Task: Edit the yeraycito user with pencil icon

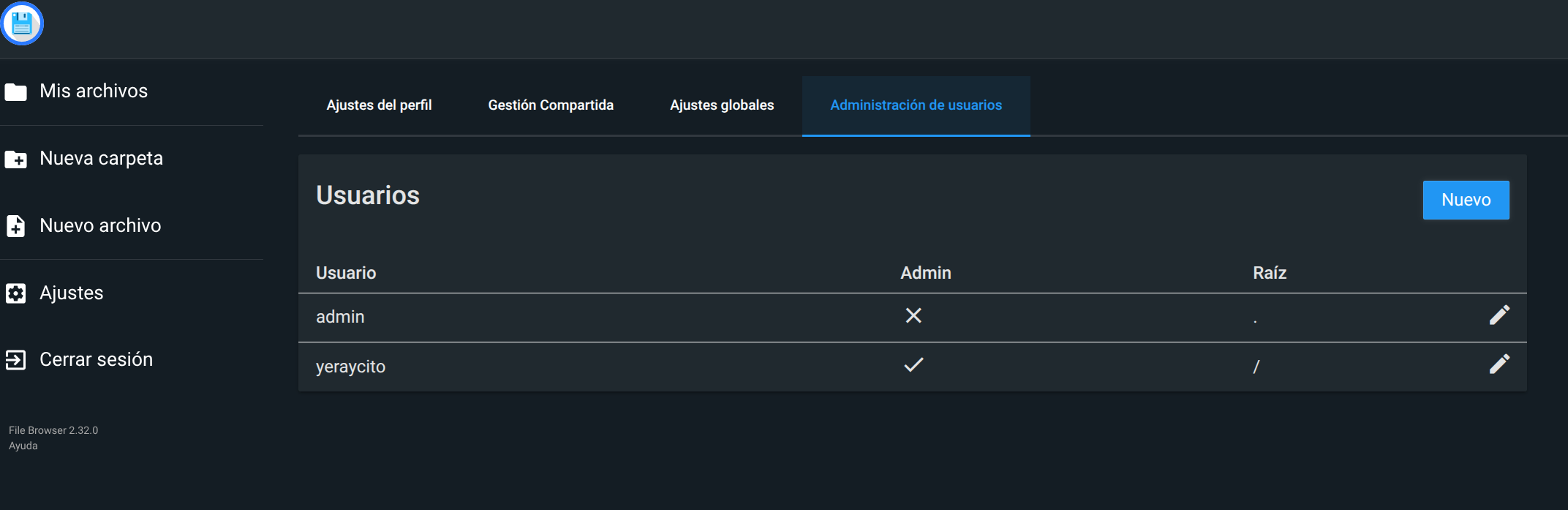Action: pos(1499,364)
